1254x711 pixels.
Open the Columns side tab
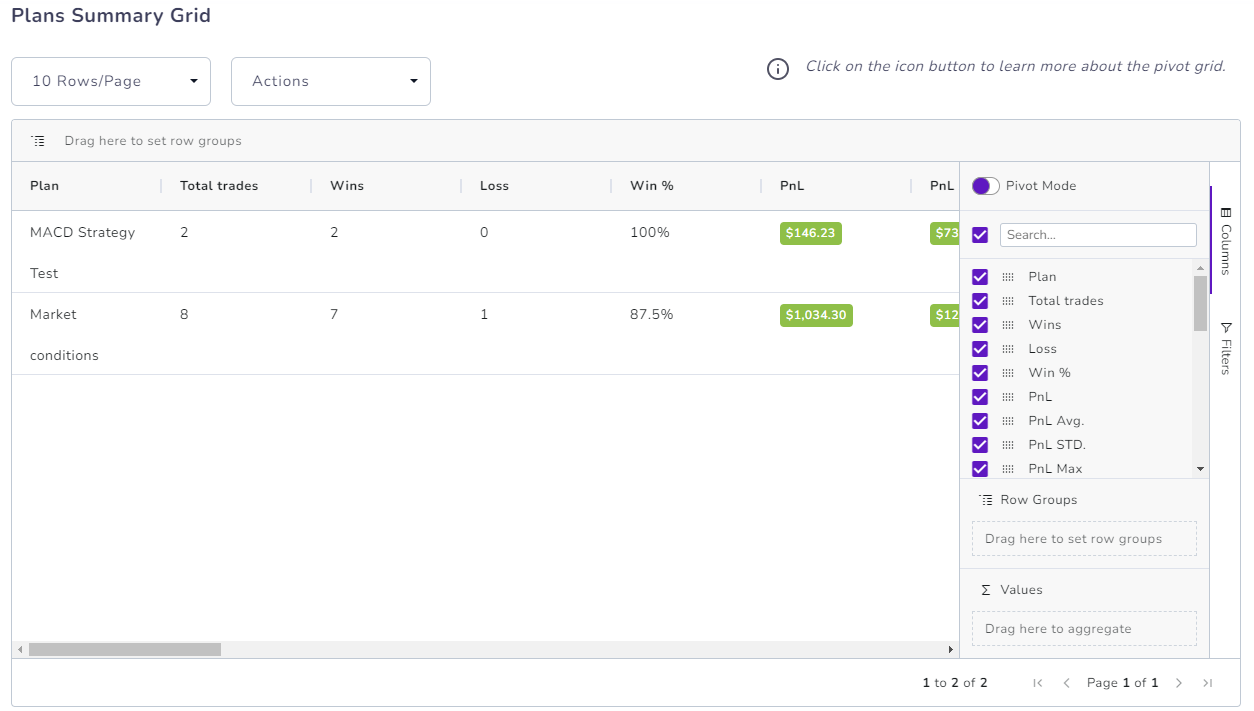(x=1226, y=240)
